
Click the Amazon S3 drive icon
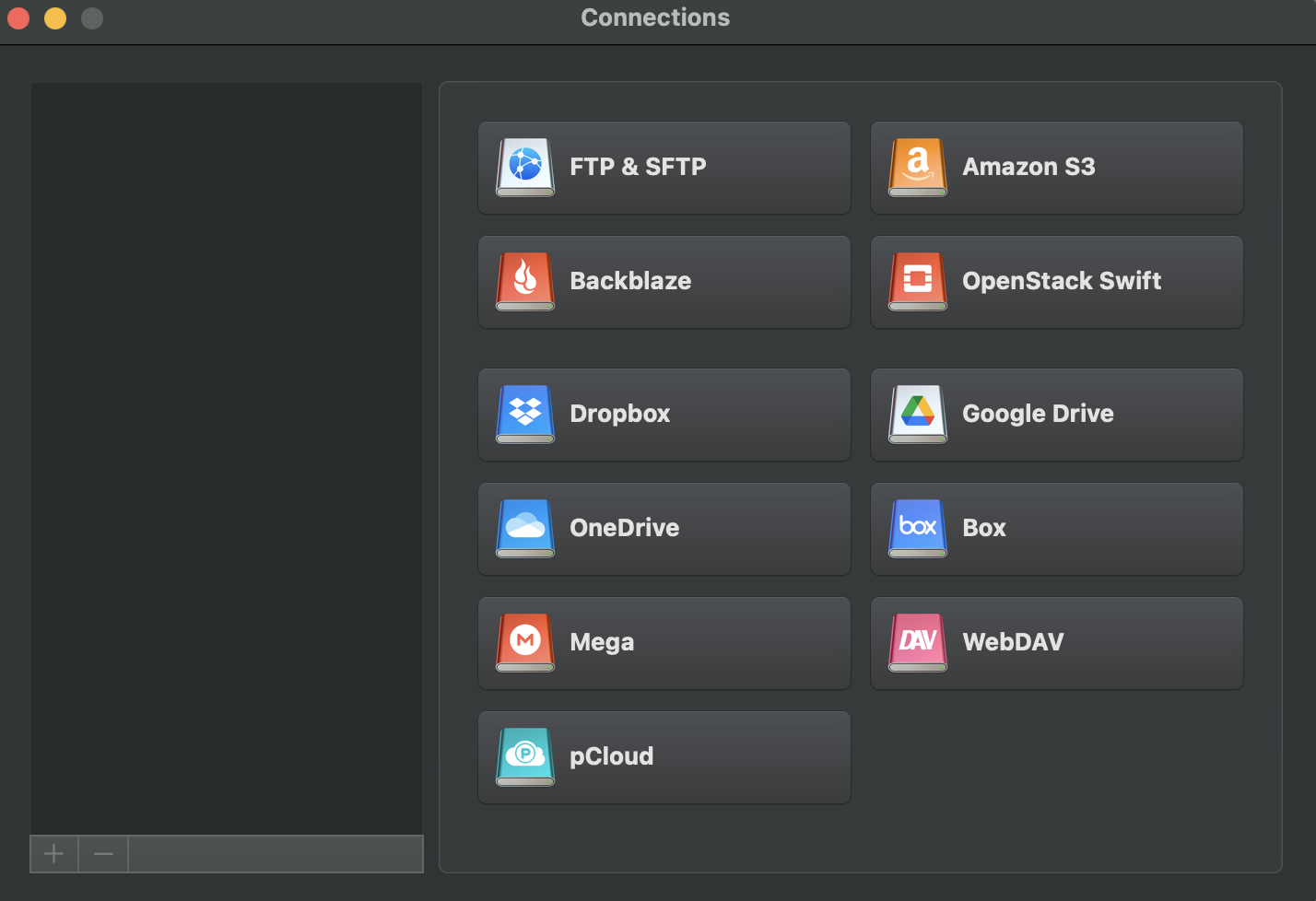click(918, 167)
